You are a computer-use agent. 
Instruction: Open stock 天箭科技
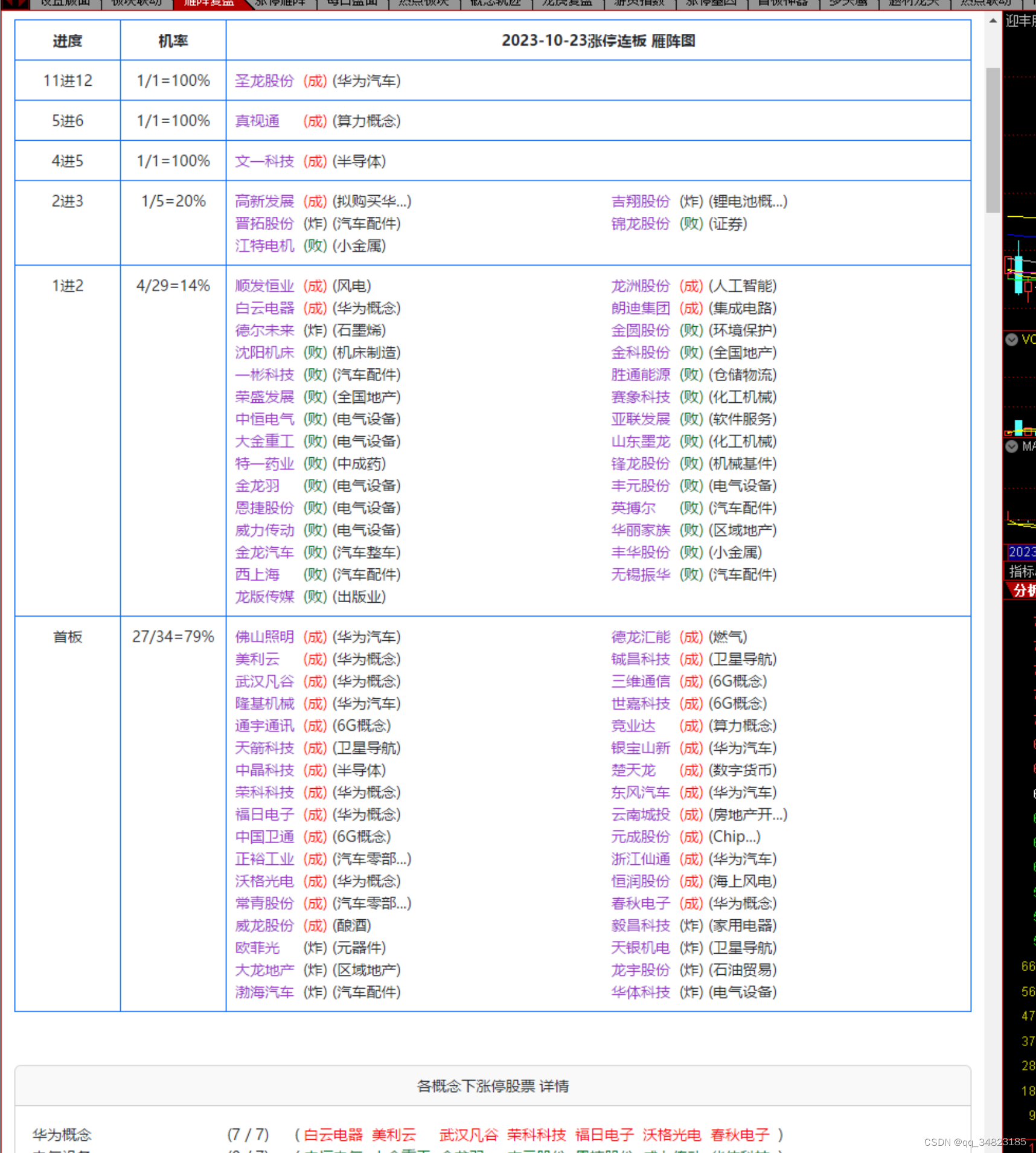pyautogui.click(x=264, y=748)
